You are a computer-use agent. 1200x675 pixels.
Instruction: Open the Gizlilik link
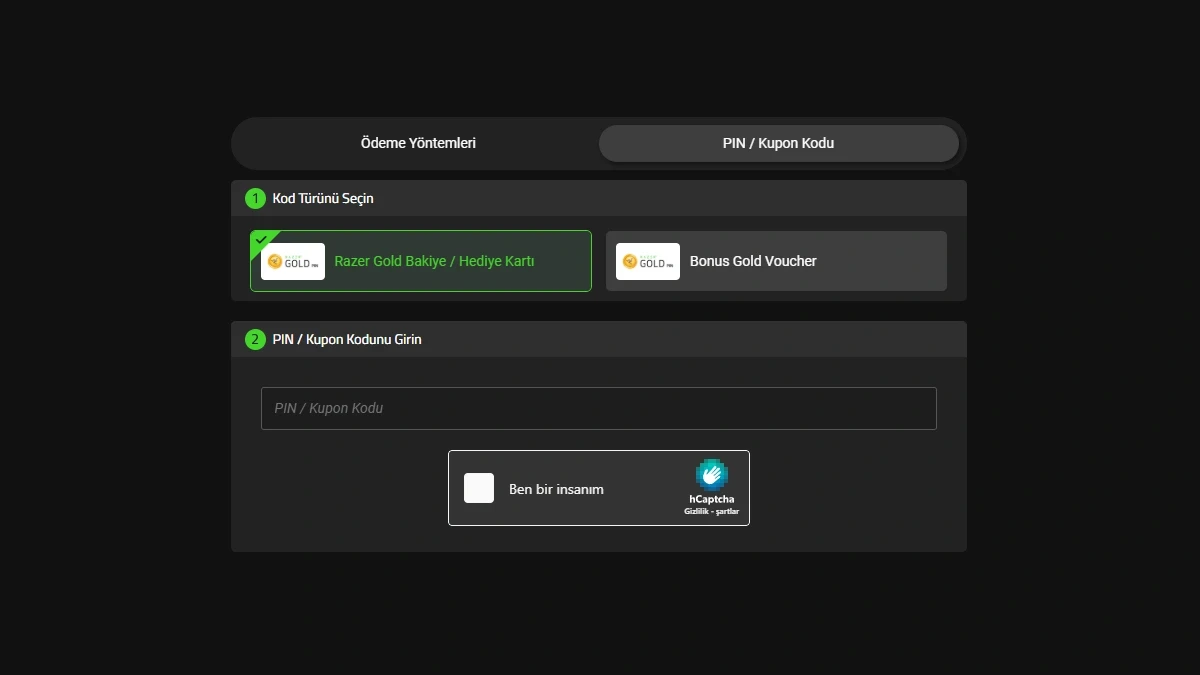pos(695,511)
